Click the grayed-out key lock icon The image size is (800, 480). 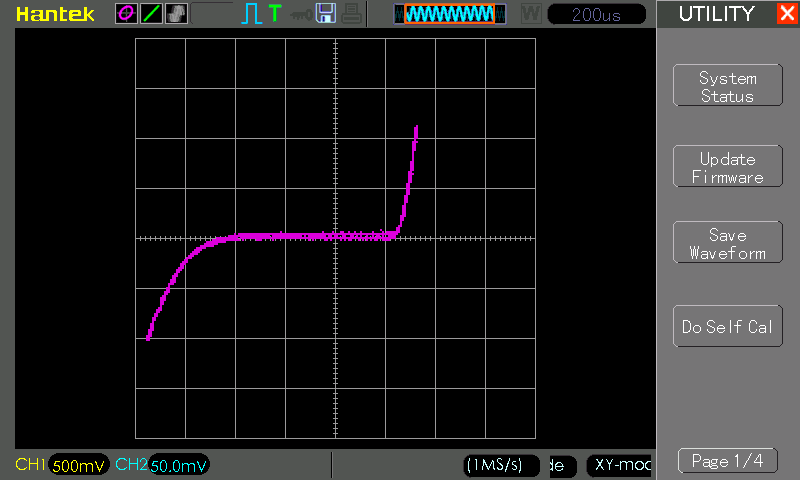(x=301, y=15)
